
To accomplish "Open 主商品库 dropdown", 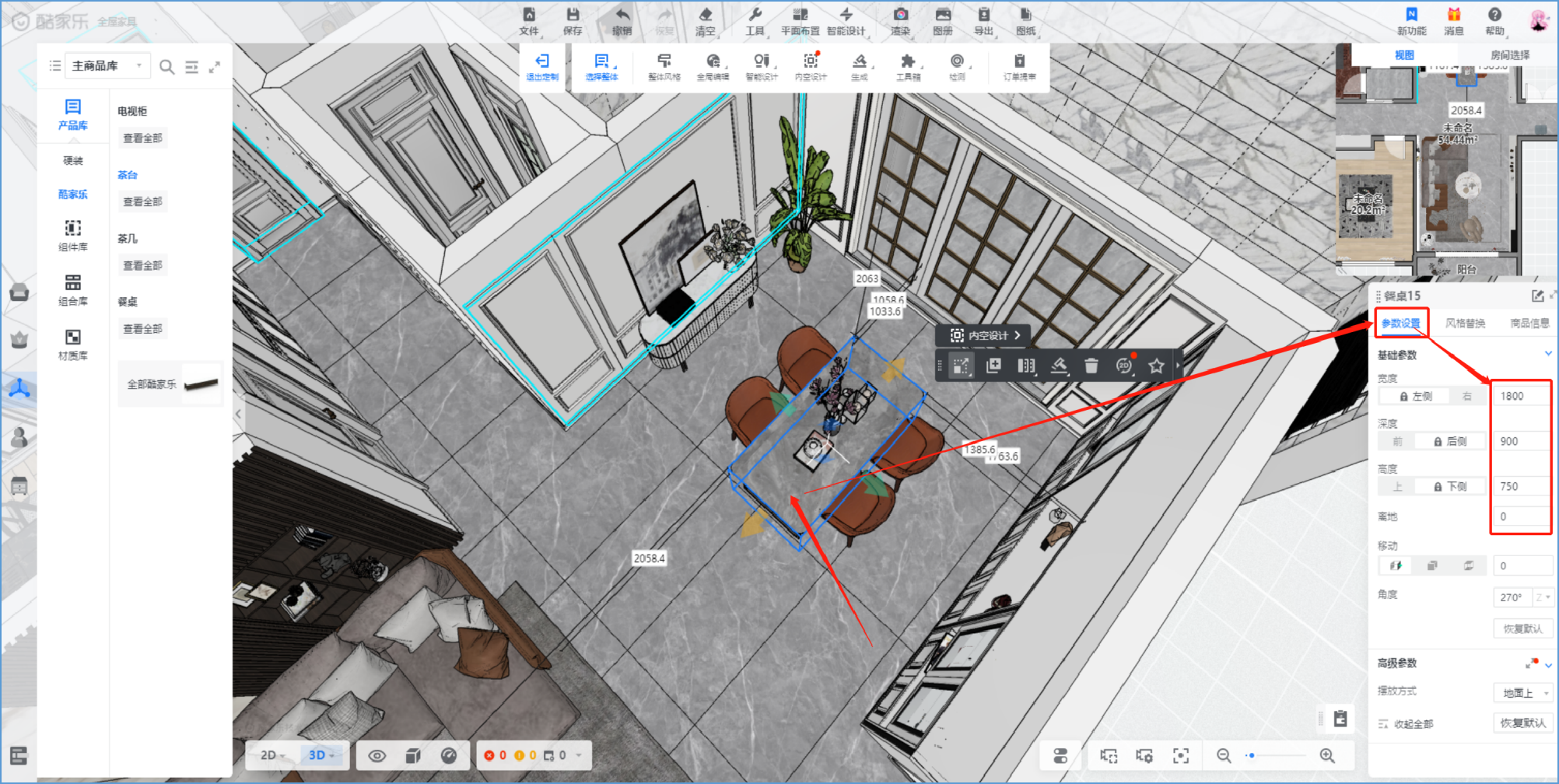I will tap(107, 66).
